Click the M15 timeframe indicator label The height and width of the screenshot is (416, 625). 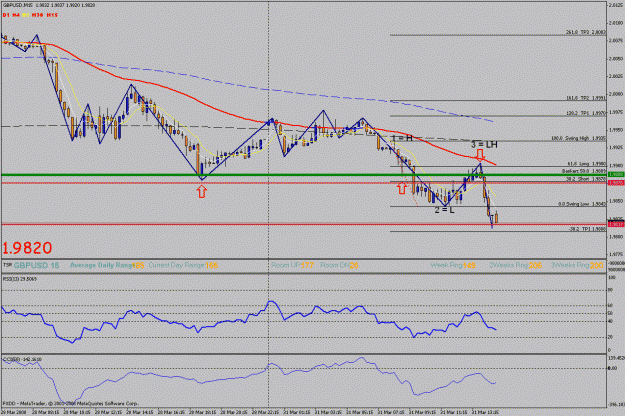[x=52, y=15]
